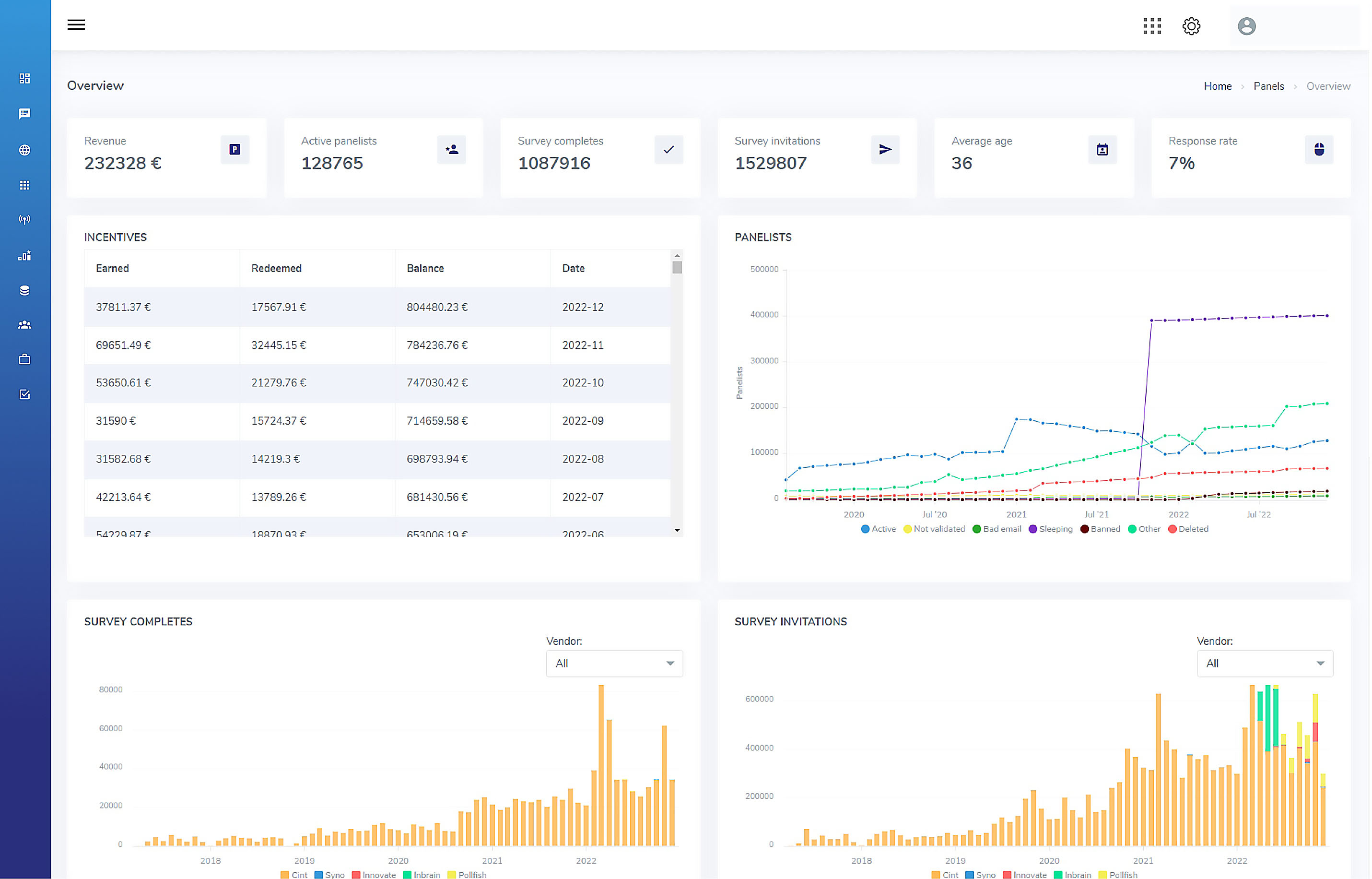Go to Panels breadcrumb

1270,86
